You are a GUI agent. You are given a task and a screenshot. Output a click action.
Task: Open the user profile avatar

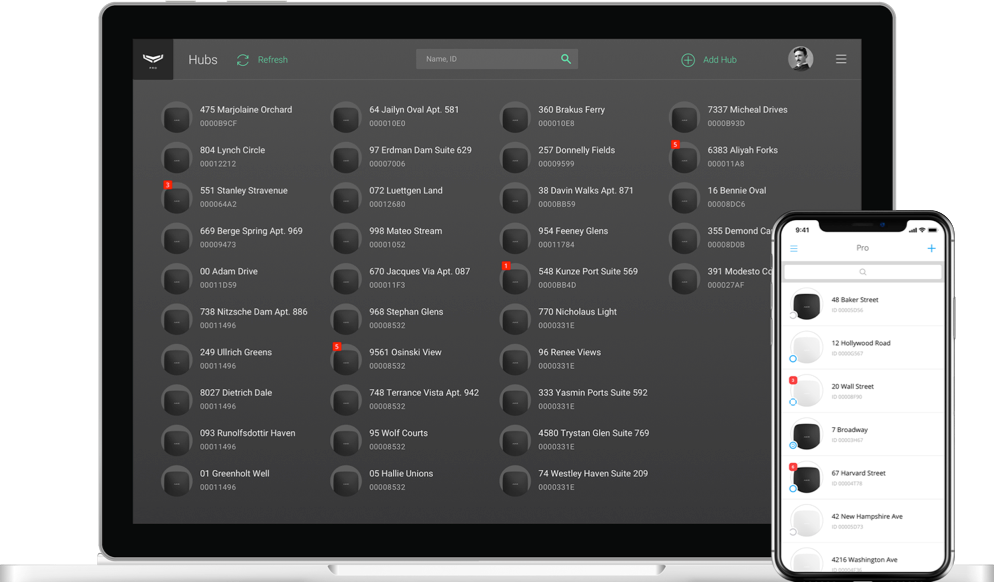[800, 59]
